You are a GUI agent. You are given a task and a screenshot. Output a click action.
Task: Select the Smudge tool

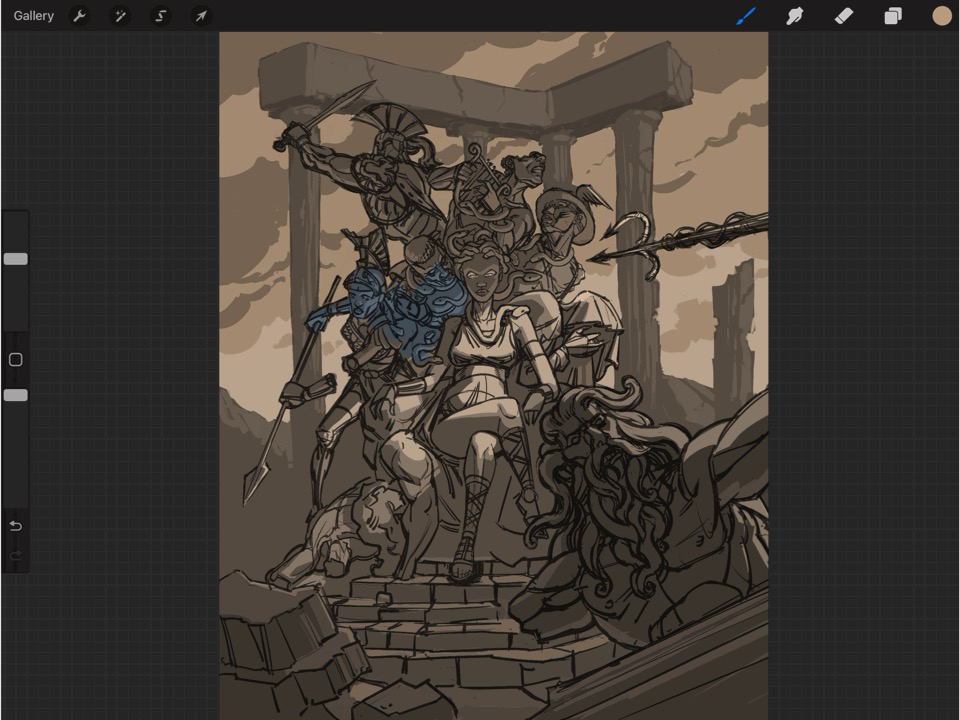[795, 16]
